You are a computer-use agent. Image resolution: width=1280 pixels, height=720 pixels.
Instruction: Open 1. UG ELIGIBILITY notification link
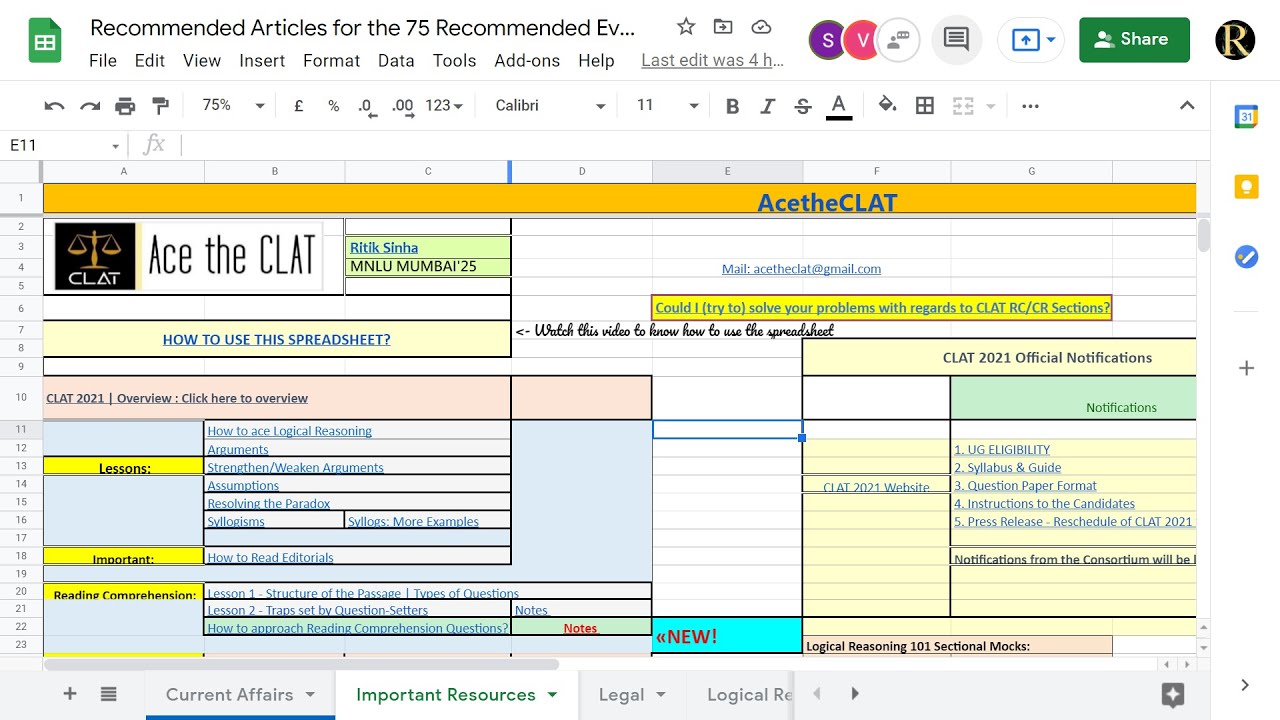(1002, 450)
